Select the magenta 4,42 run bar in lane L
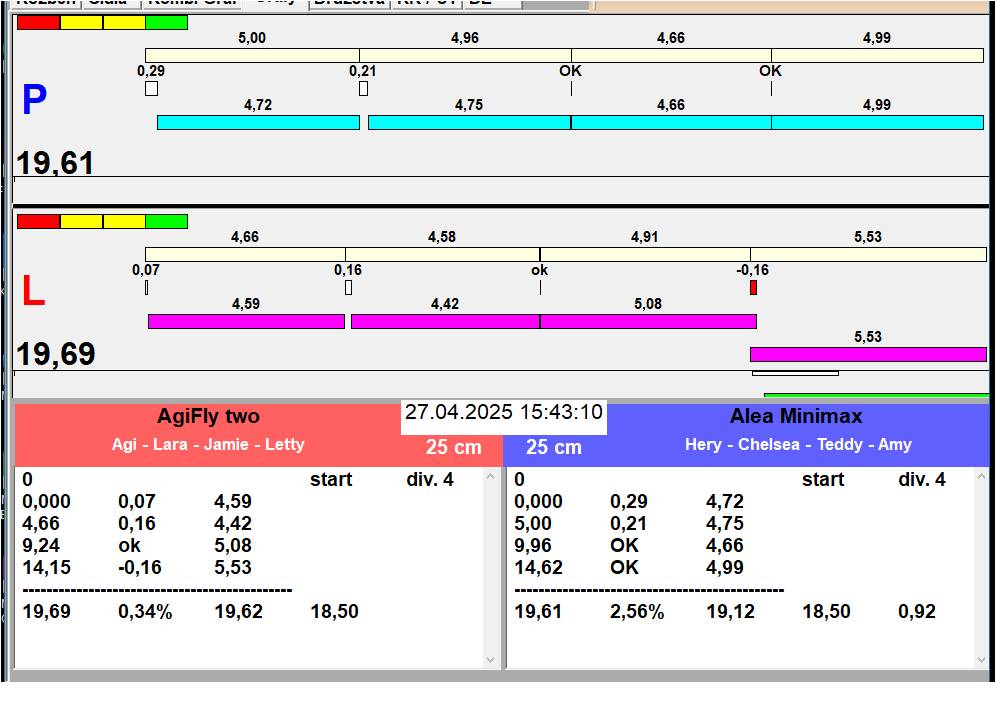The width and height of the screenshot is (995, 716). click(445, 321)
